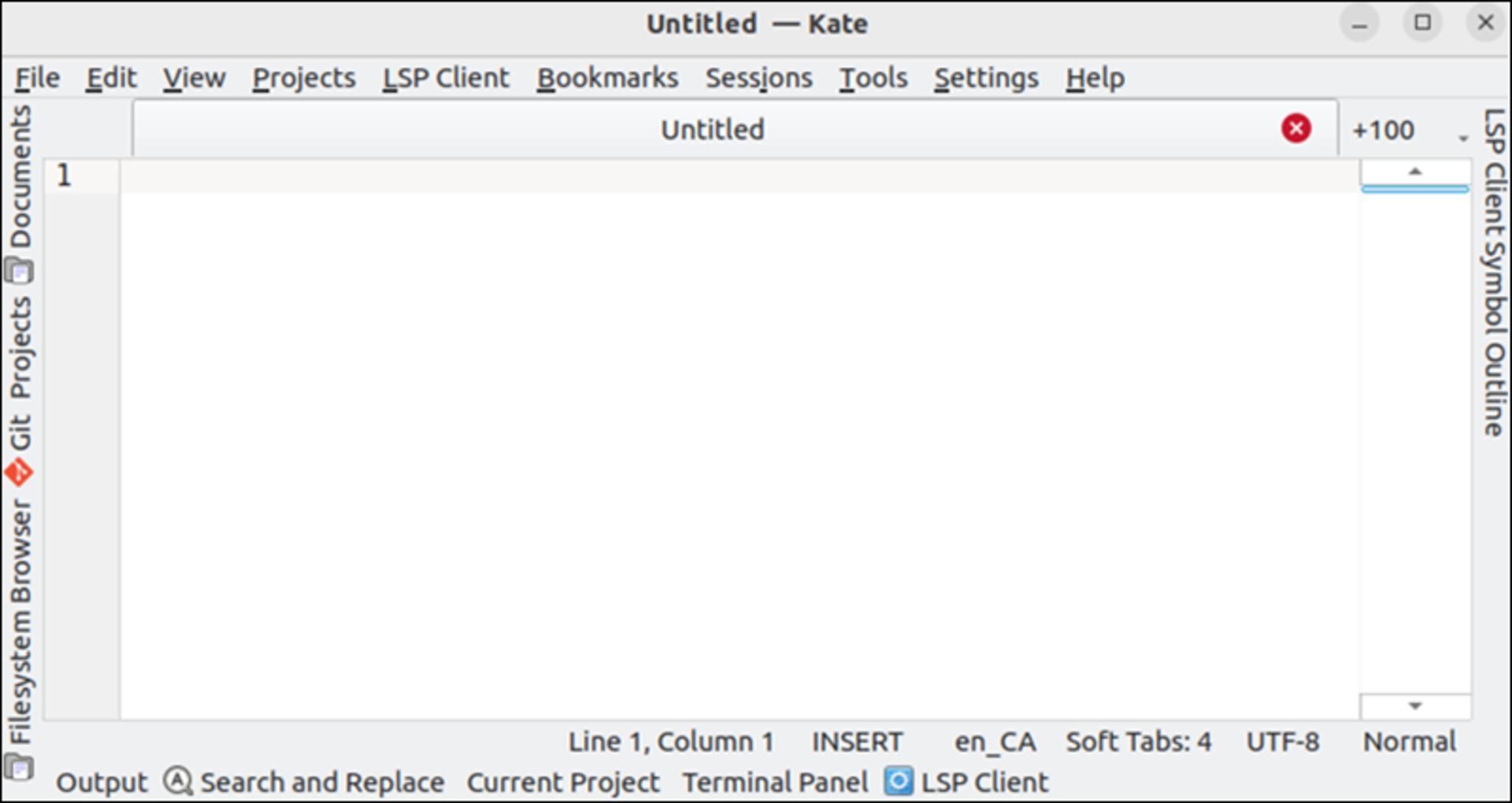The height and width of the screenshot is (803, 1512).
Task: Toggle the LSP Client Symbol Outline panel
Action: pyautogui.click(x=1493, y=272)
